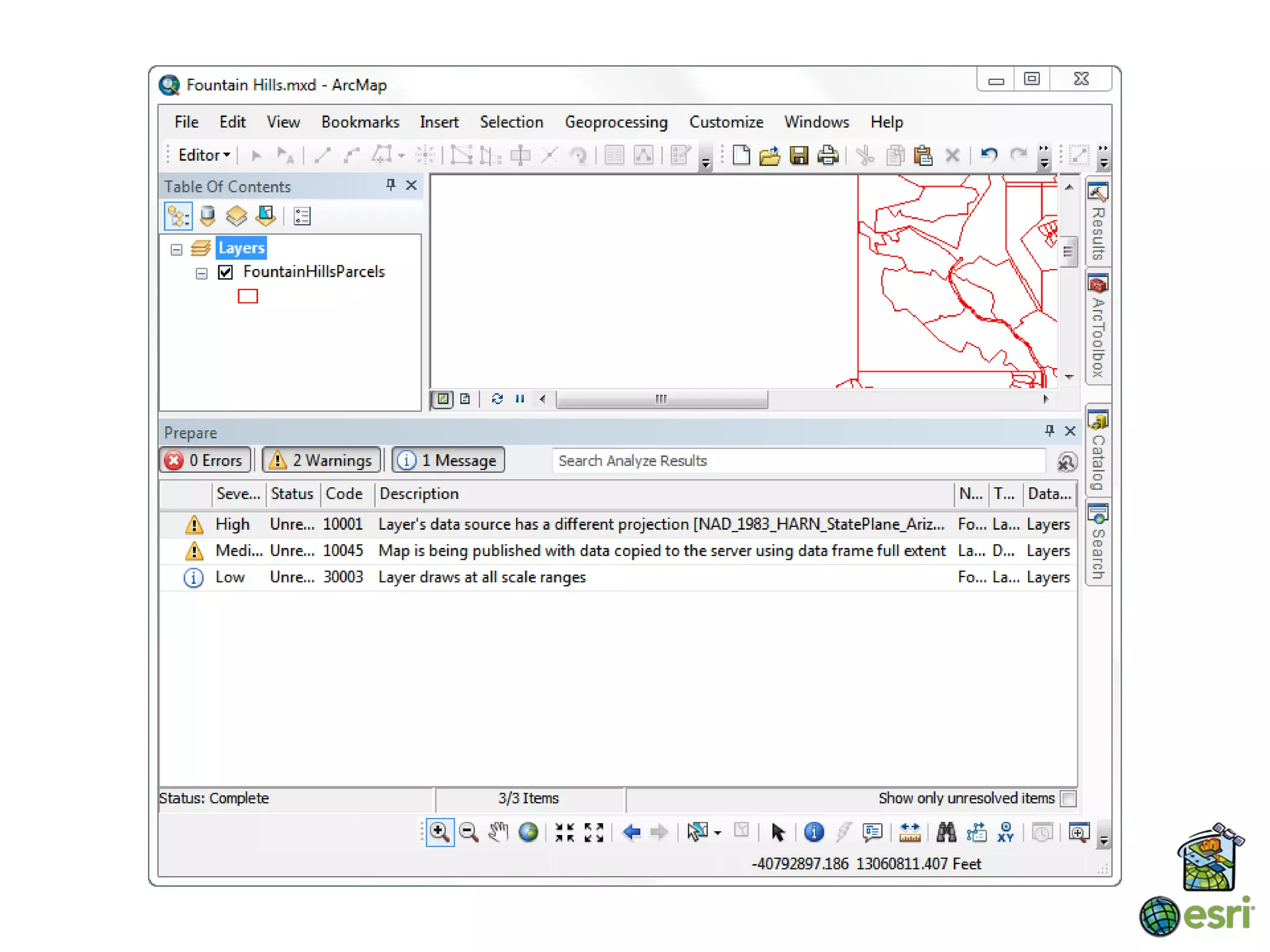Viewport: 1270px width, 952px height.
Task: Click List By Source icon in contents
Action: tap(207, 216)
